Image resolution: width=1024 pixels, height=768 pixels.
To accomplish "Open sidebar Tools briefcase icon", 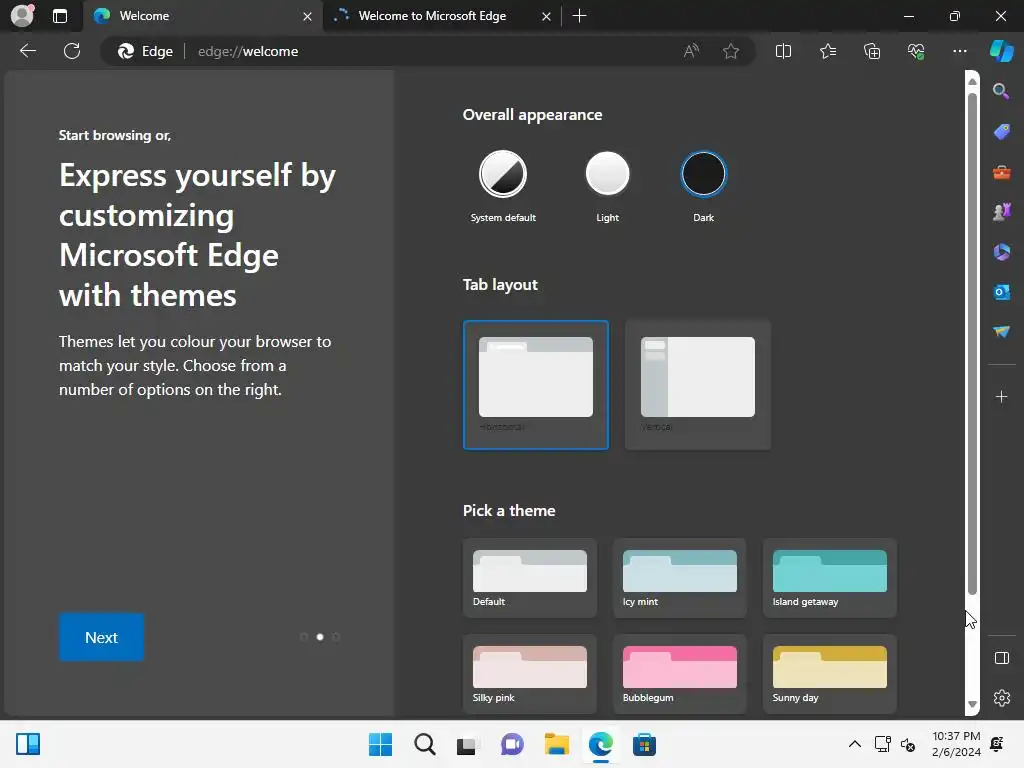I will [x=1001, y=172].
